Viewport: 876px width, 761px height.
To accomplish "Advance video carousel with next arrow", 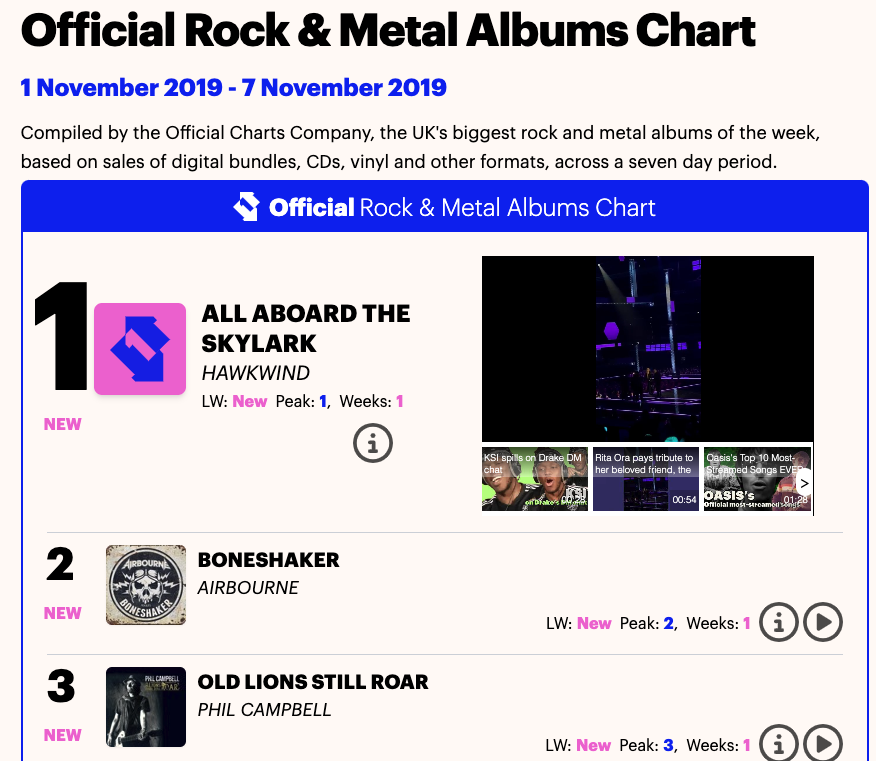I will (804, 483).
